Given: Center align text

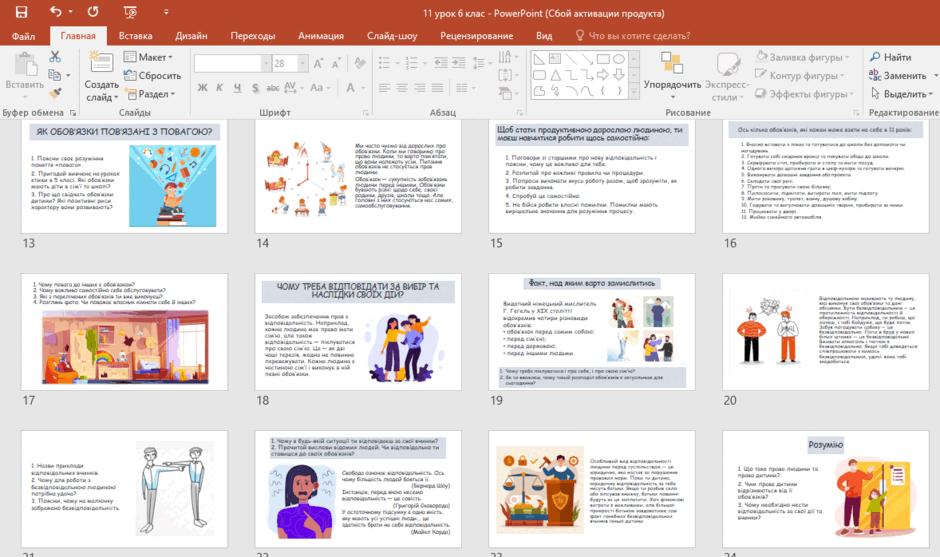Looking at the screenshot, I should [402, 88].
